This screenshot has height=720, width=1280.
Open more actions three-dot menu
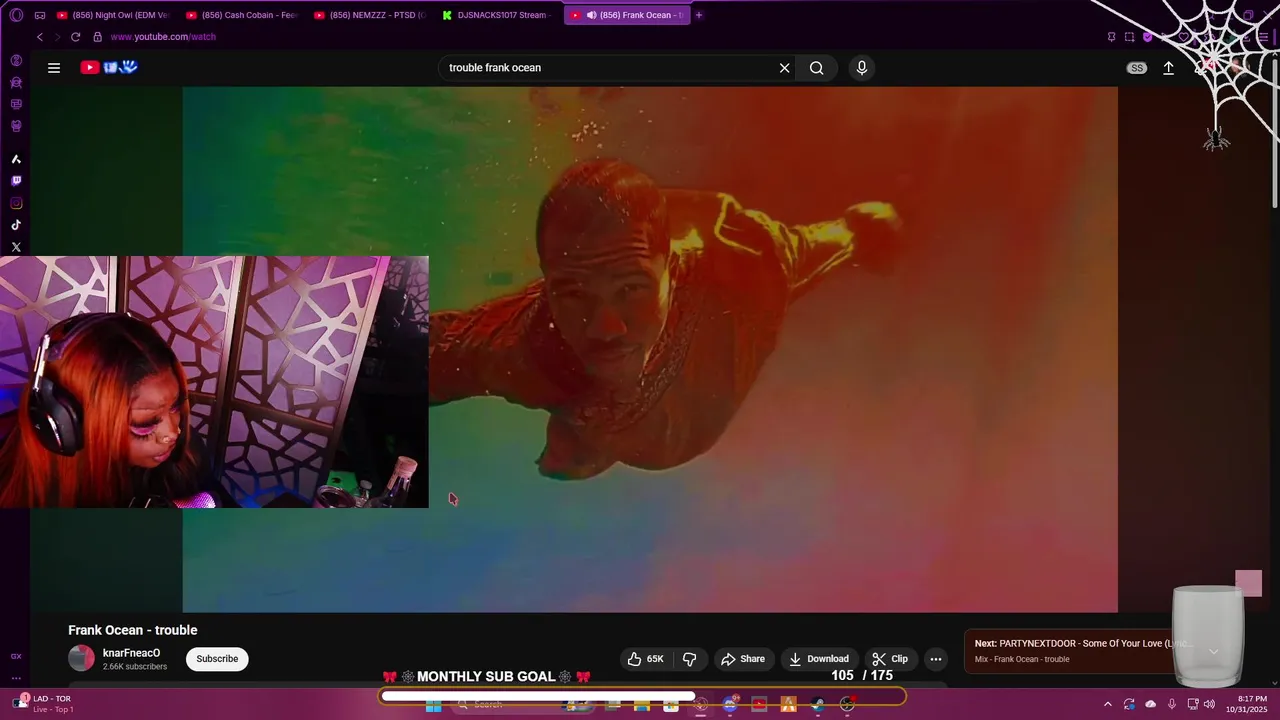pos(935,659)
